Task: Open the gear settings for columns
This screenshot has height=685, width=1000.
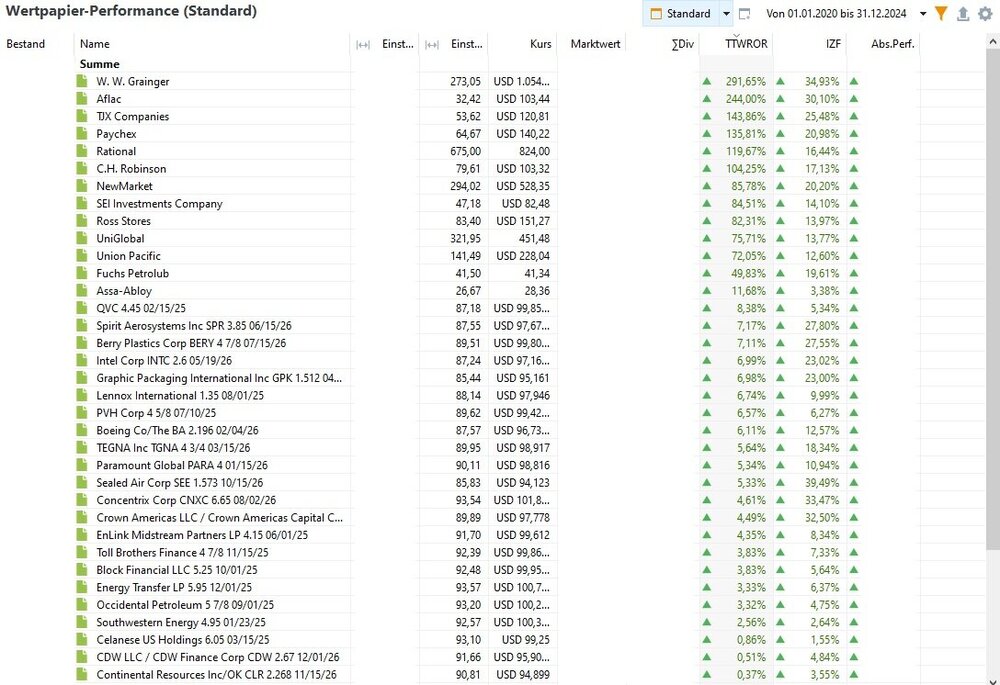Action: tap(985, 13)
